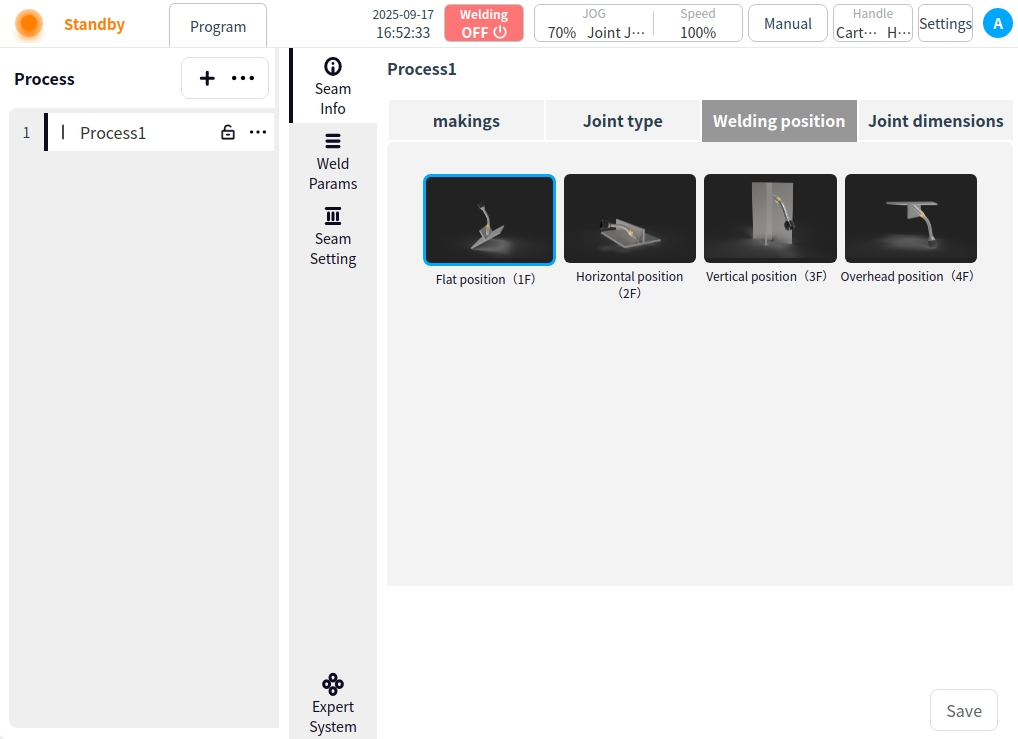The image size is (1018, 739).
Task: Open the Process1 row three-dots menu
Action: (x=258, y=133)
